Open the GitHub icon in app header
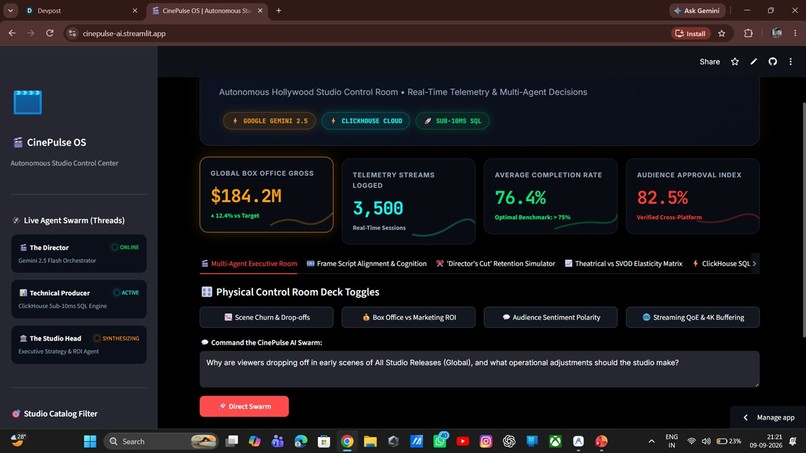 [x=773, y=62]
